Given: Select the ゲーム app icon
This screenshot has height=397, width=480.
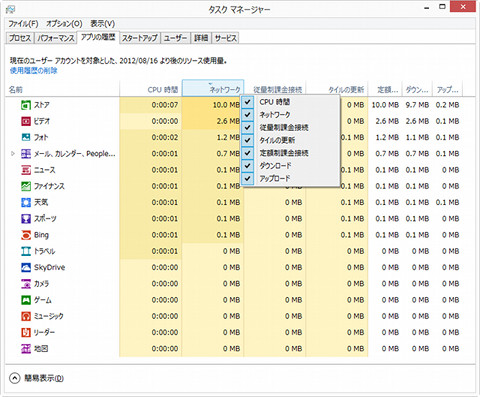Looking at the screenshot, I should click(26, 300).
